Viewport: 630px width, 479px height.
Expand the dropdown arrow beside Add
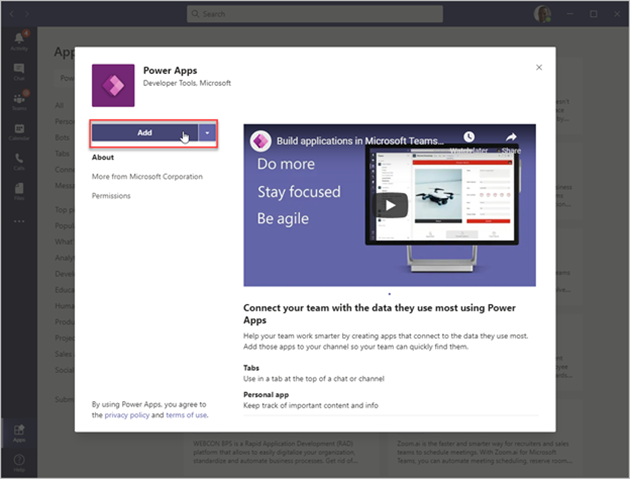tap(207, 132)
